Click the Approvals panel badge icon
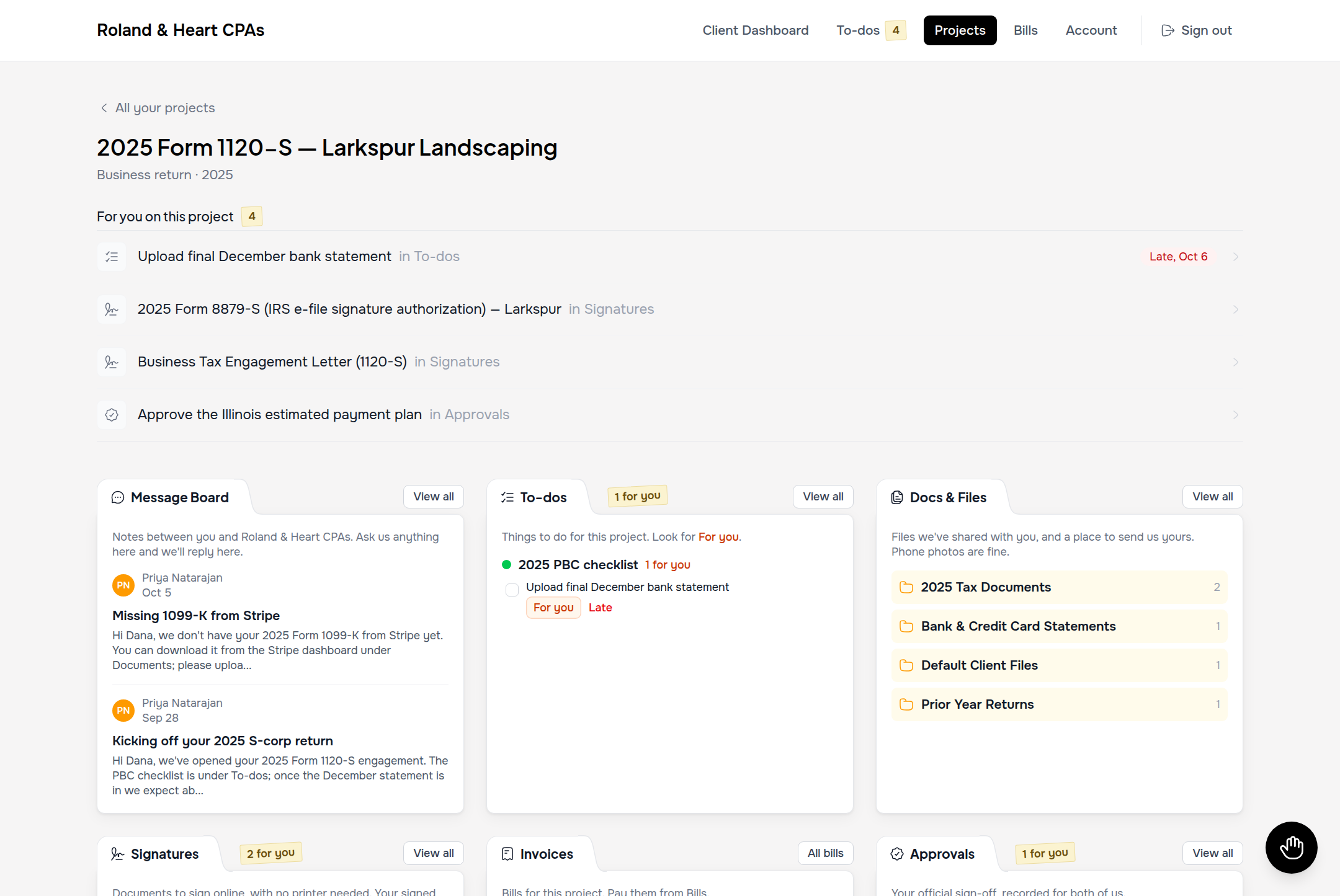The width and height of the screenshot is (1340, 896). tap(897, 854)
